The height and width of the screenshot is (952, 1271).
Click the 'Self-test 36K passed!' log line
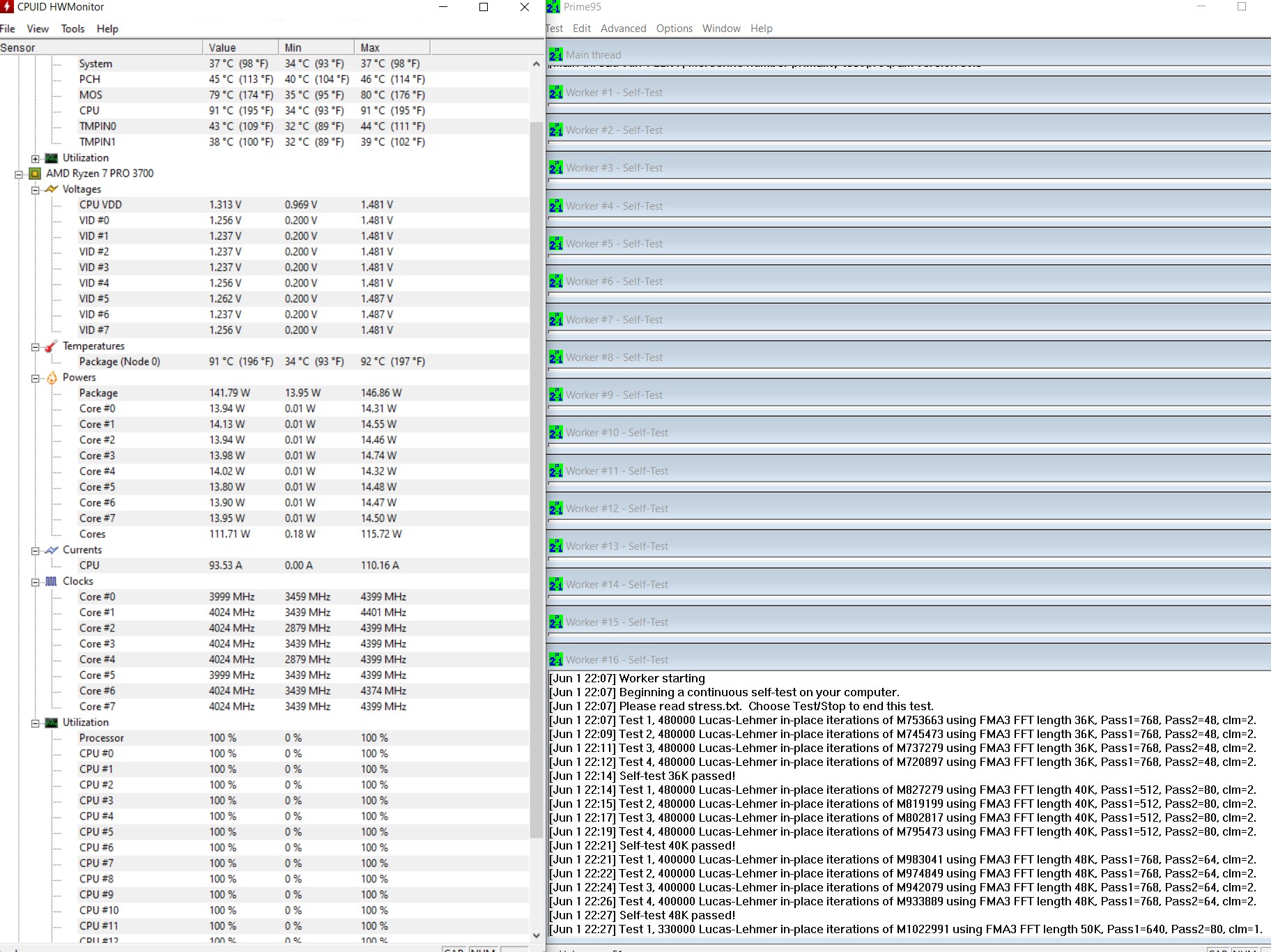(x=642, y=776)
